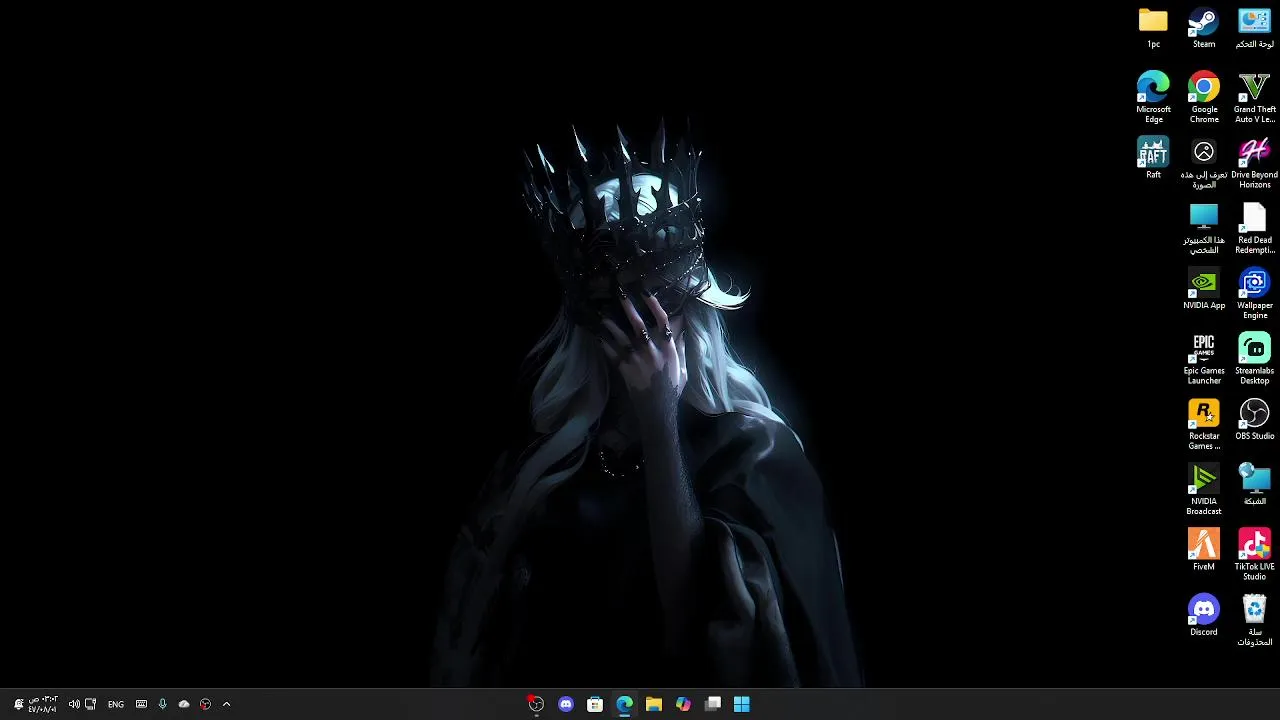Screen dimensions: 1280x720
Task: Open Task View in the taskbar
Action: (713, 704)
